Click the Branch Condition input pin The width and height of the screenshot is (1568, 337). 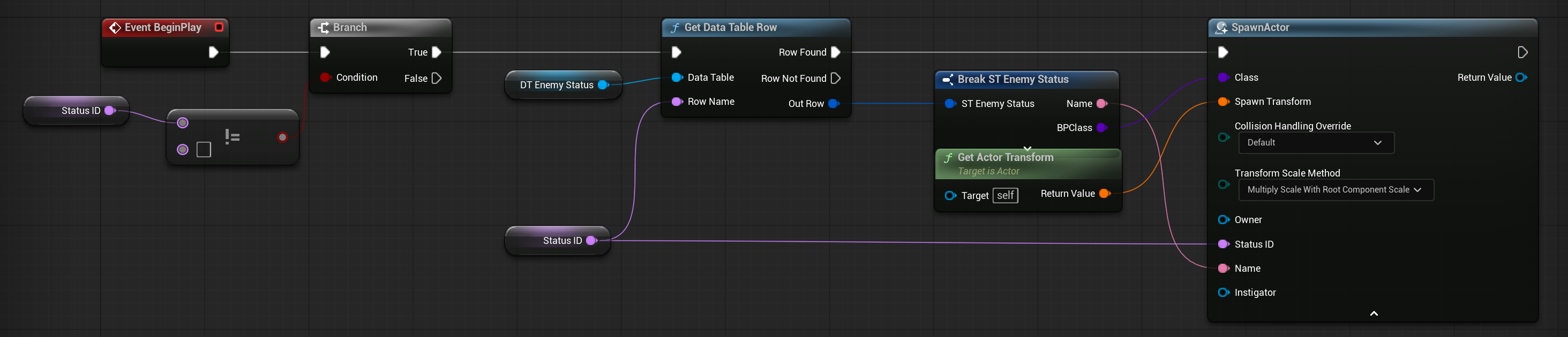pyautogui.click(x=325, y=77)
